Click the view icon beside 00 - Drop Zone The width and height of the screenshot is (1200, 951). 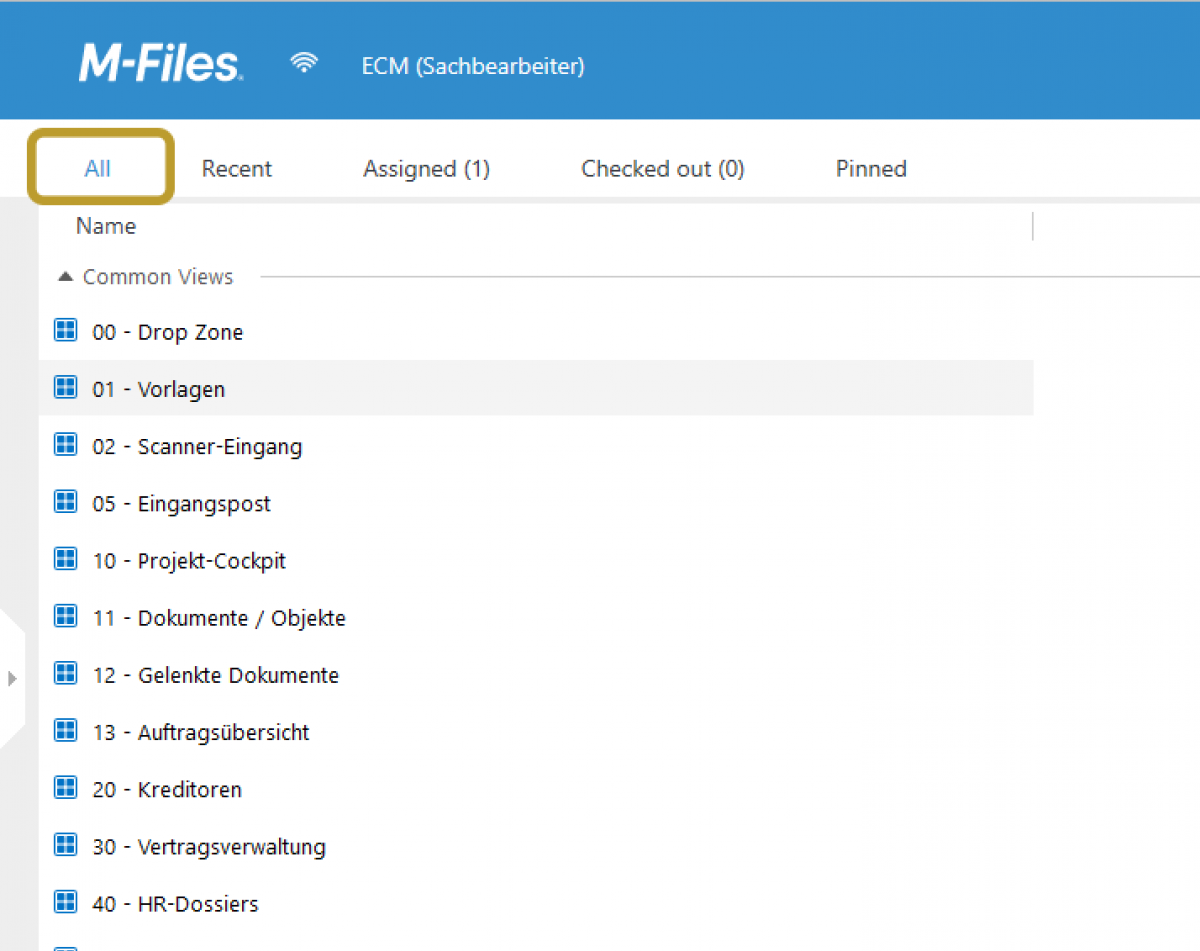pyautogui.click(x=65, y=331)
